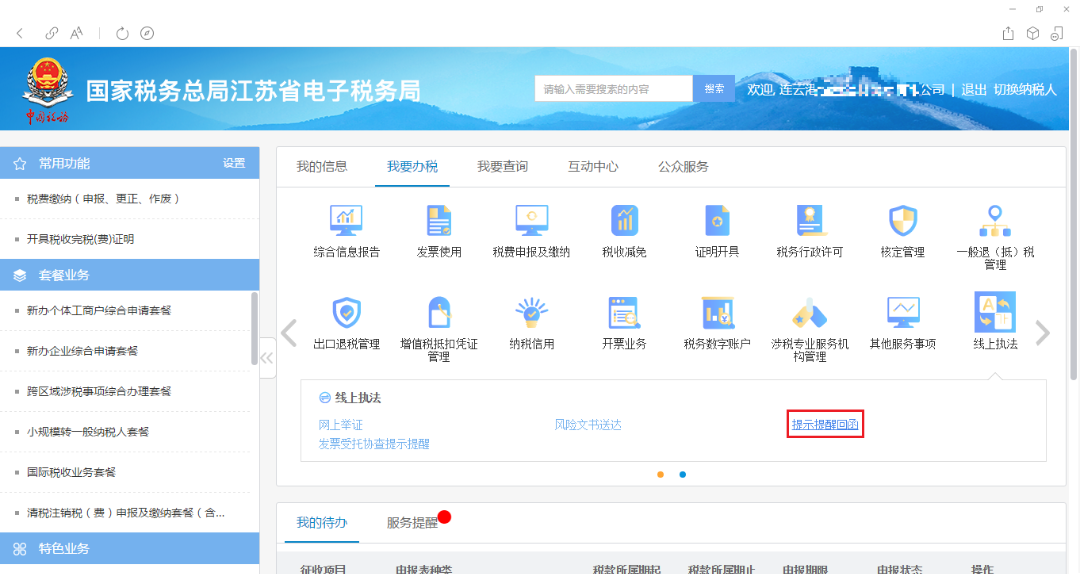Show previous page of service icons
The height and width of the screenshot is (574, 1080).
coord(290,333)
